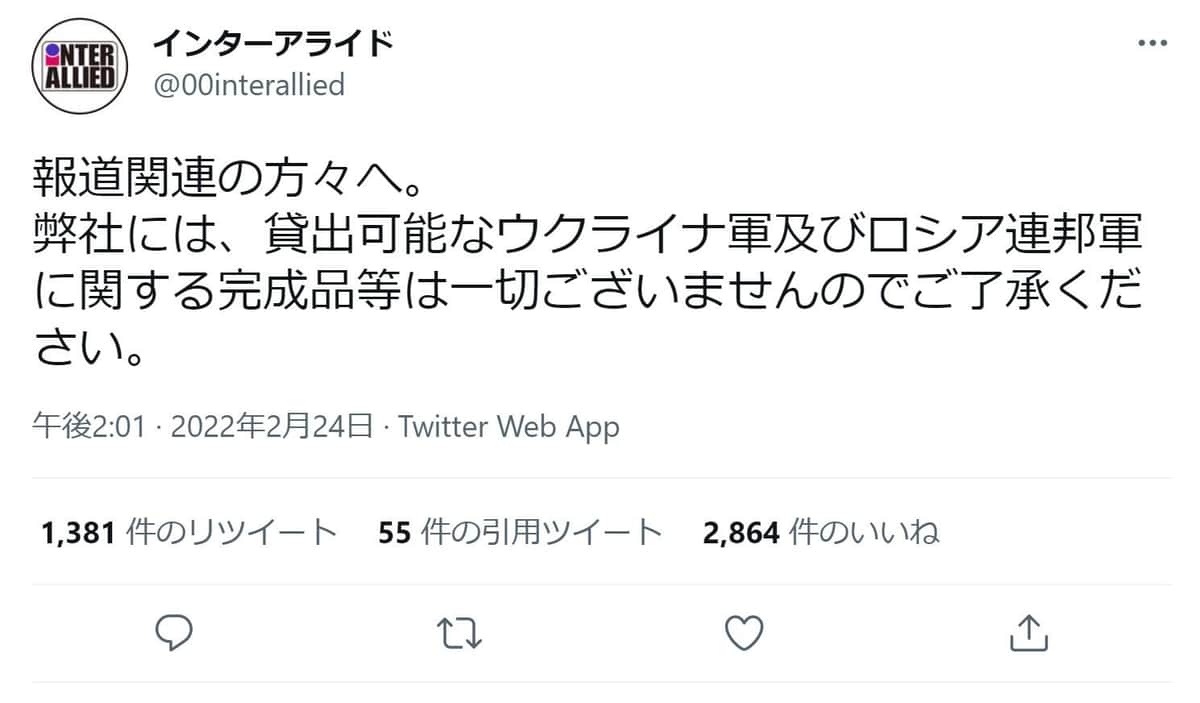The height and width of the screenshot is (703, 1200).
Task: Open the @00interallied handle link
Action: tap(248, 85)
